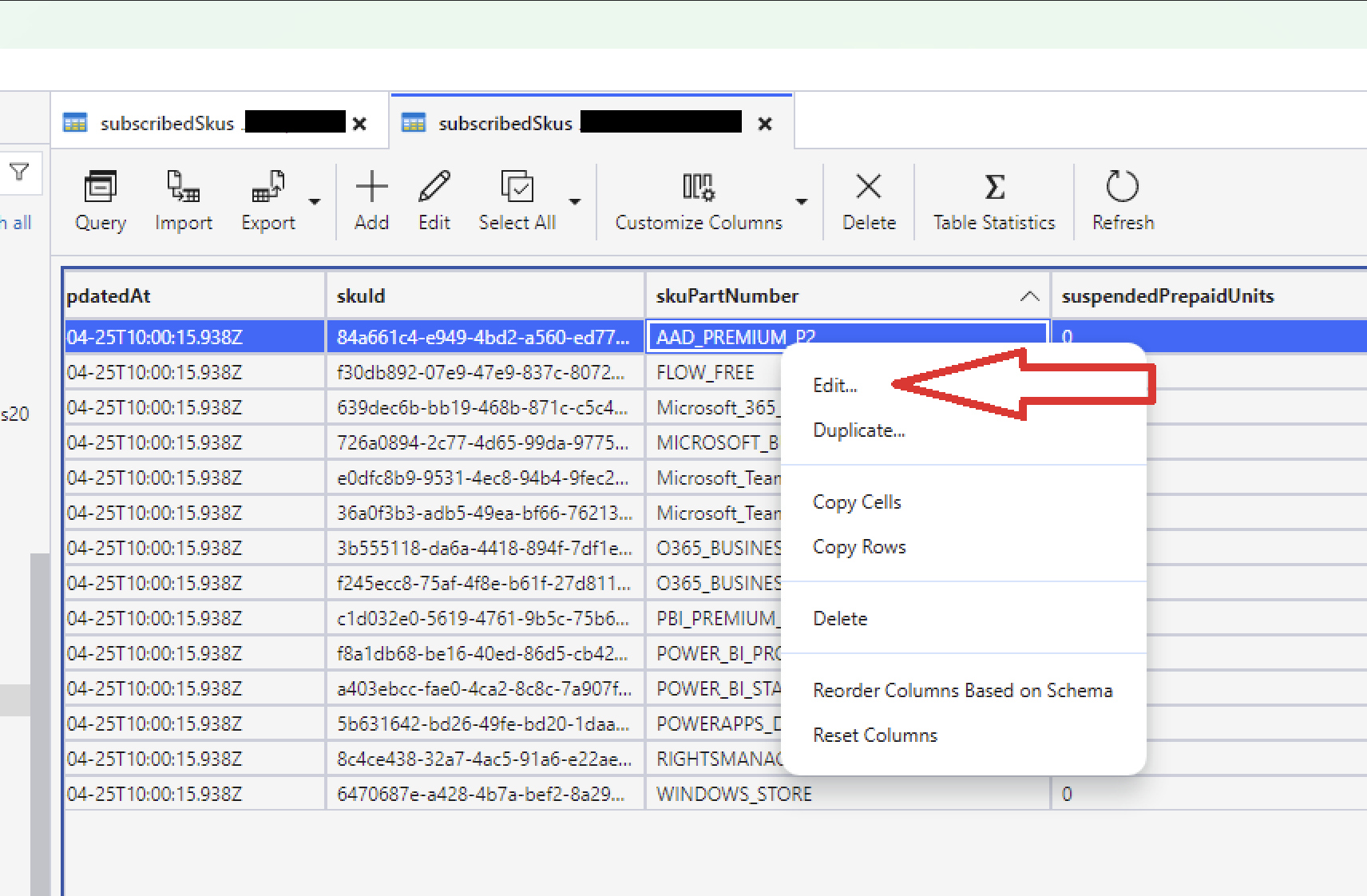Select Reorder Columns Based on Schema

963,691
